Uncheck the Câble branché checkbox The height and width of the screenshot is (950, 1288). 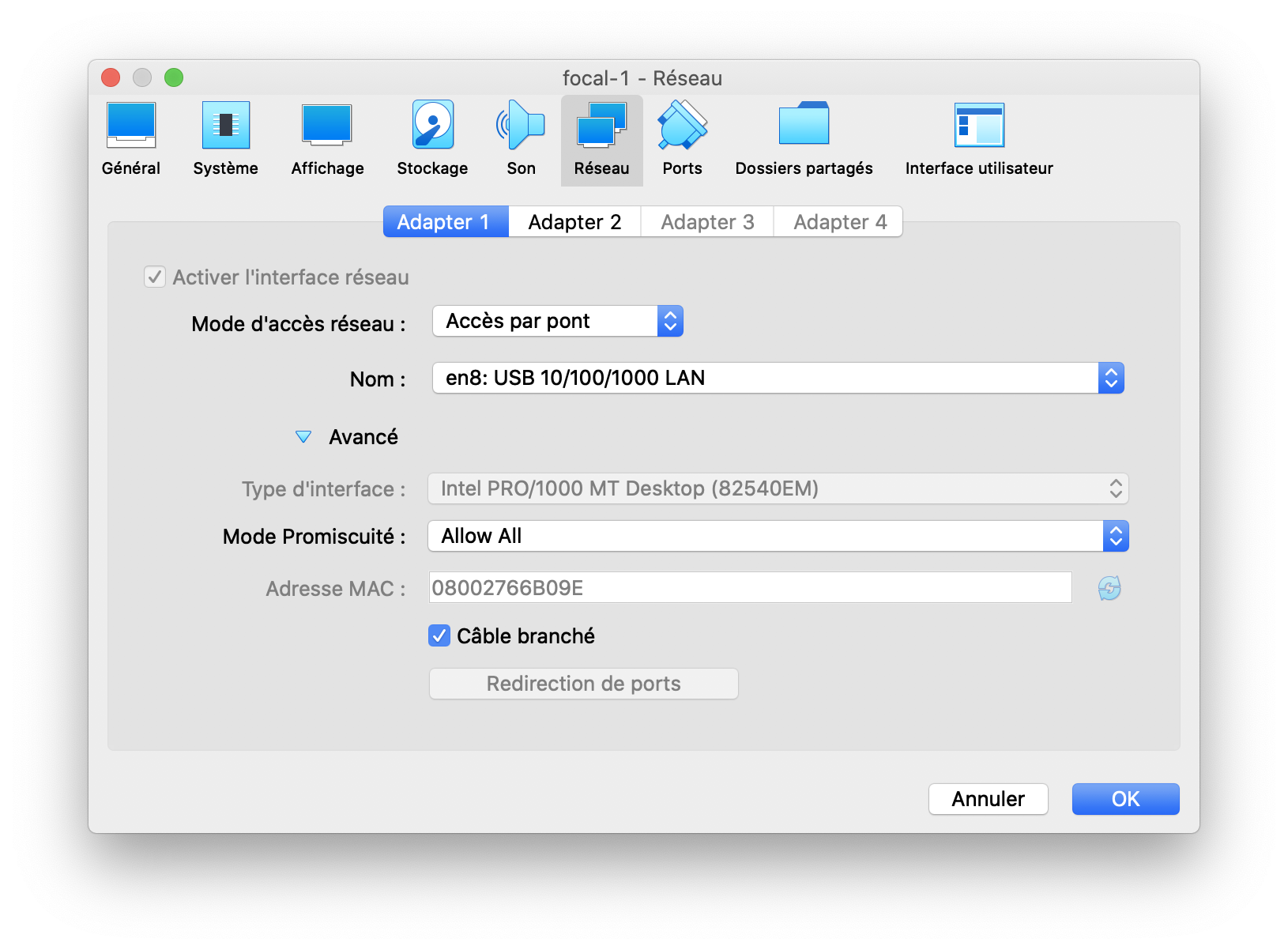(439, 635)
